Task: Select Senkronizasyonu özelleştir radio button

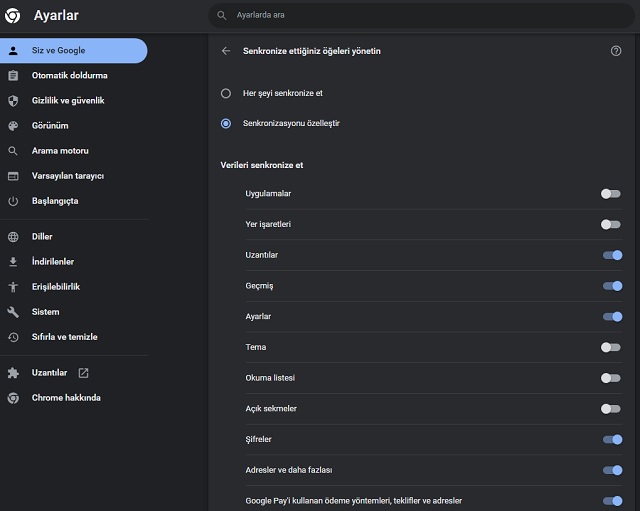Action: click(x=226, y=123)
